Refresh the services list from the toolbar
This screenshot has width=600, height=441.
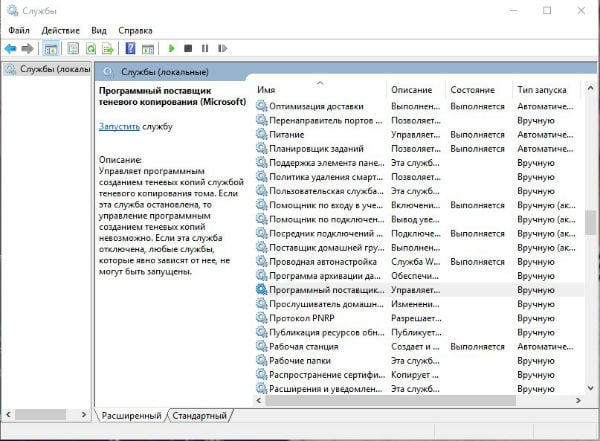click(x=91, y=49)
